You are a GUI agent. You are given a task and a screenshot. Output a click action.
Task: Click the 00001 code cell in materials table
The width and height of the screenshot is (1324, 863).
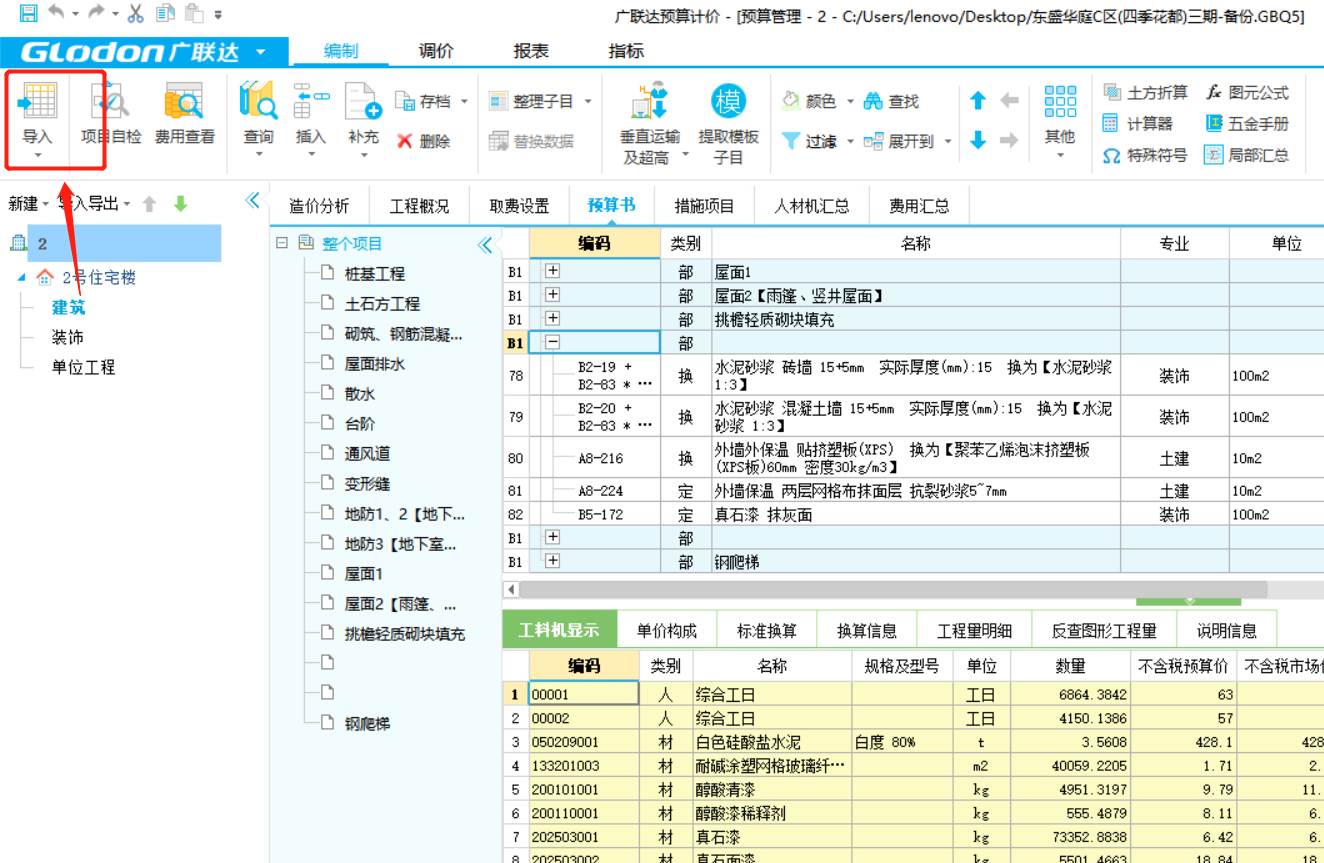point(584,694)
